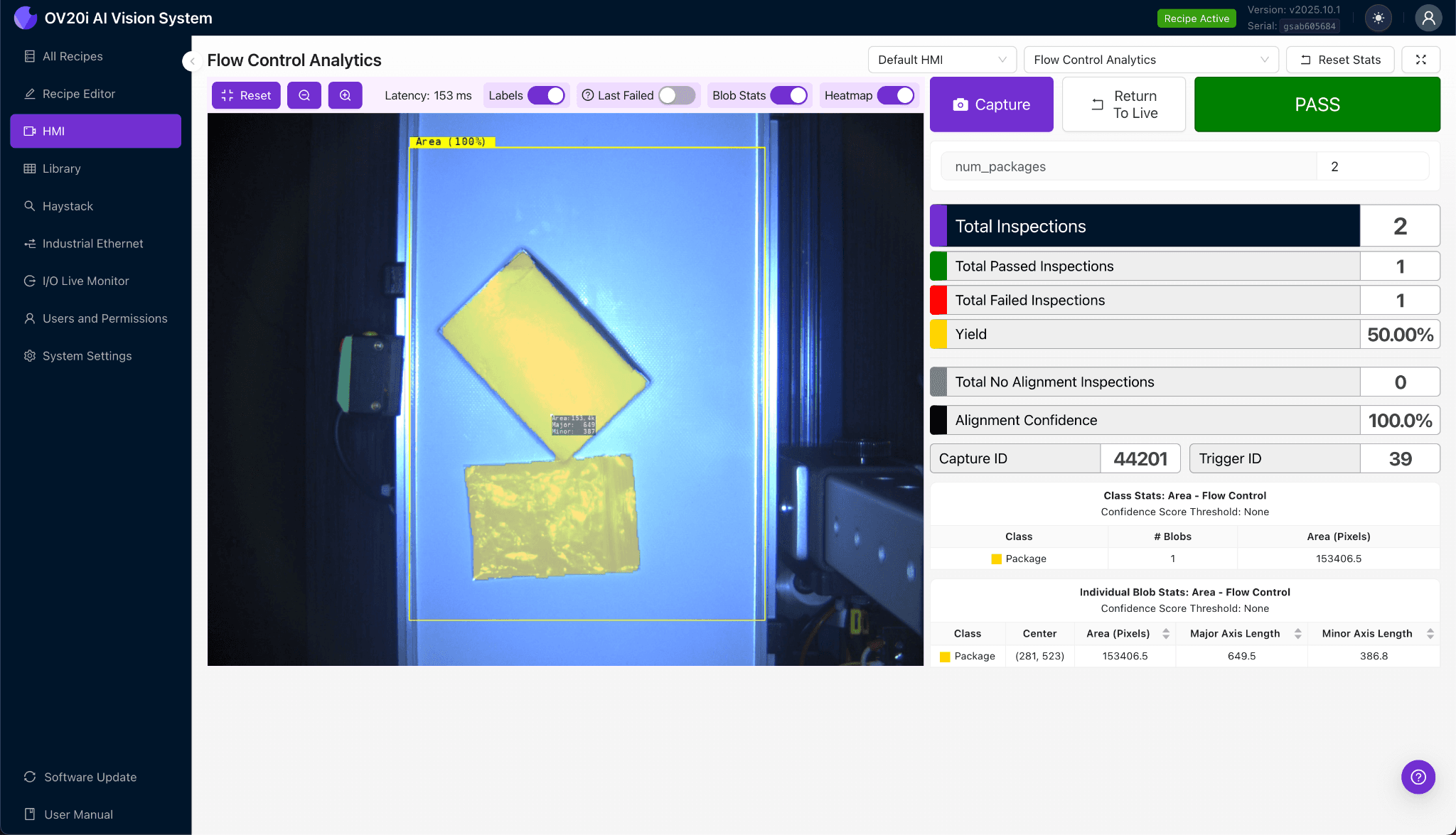Click the num_packages value field
This screenshot has height=835, width=1456.
(1372, 166)
